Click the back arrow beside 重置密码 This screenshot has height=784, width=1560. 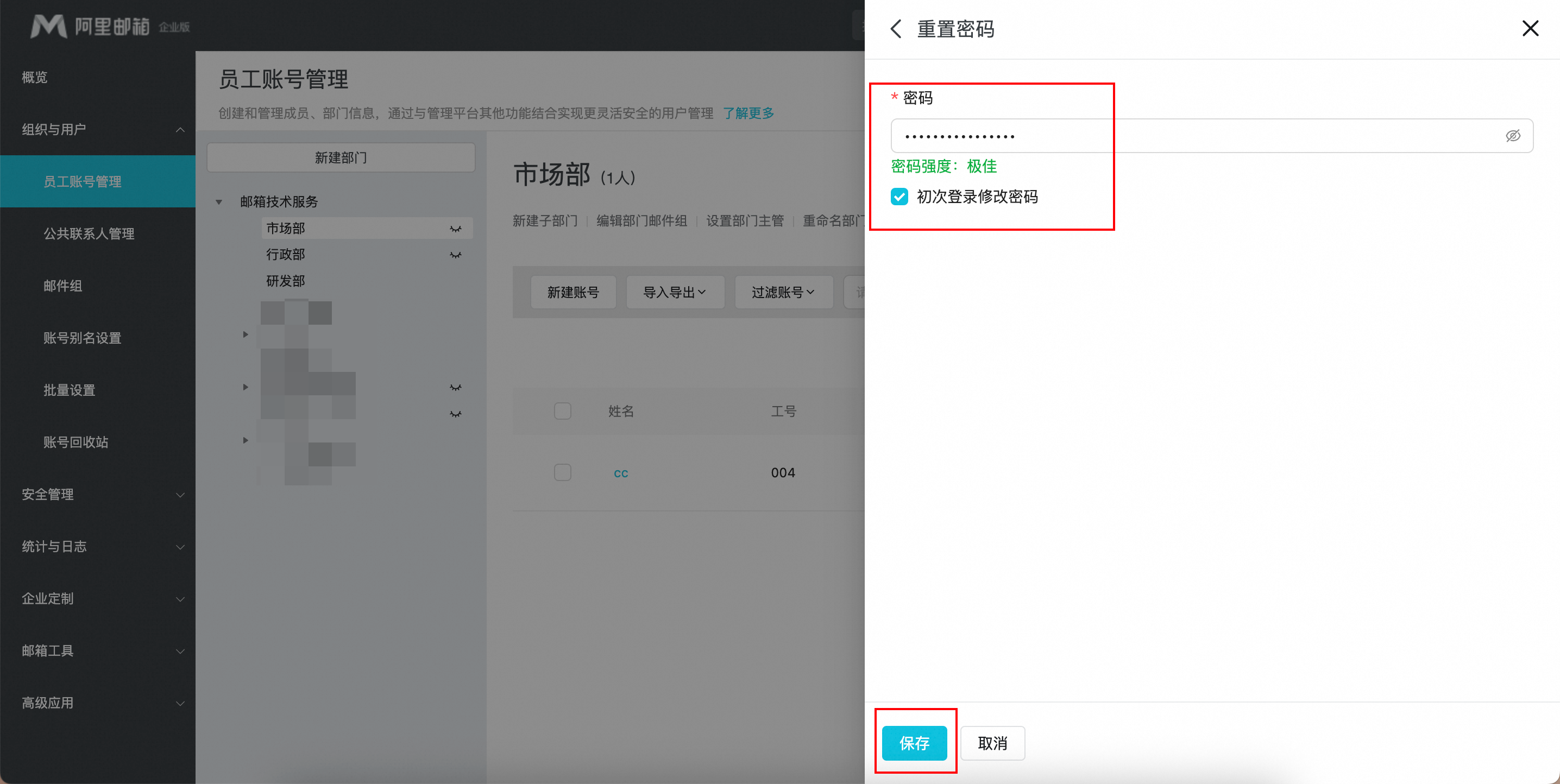pos(896,28)
